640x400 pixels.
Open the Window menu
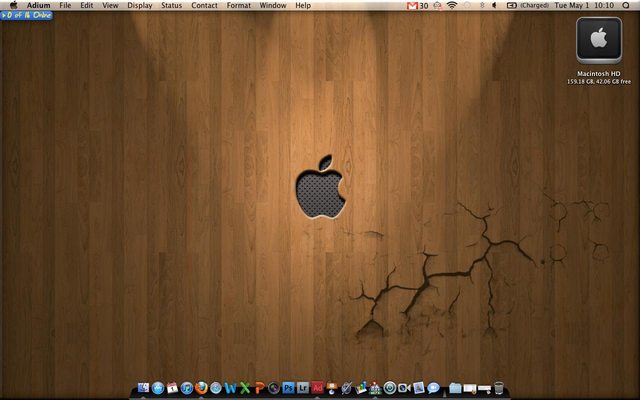(x=273, y=5)
